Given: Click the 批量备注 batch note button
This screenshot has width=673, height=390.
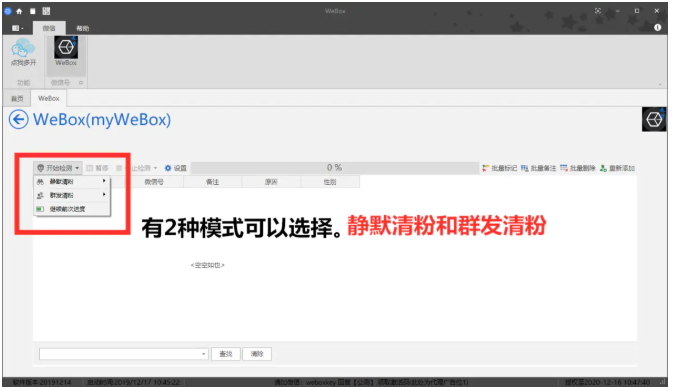Looking at the screenshot, I should 538,168.
